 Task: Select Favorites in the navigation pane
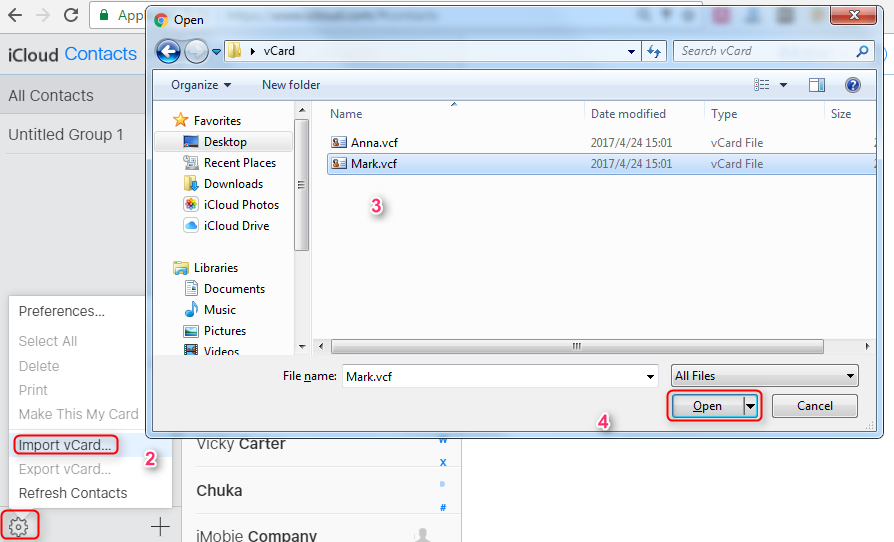coord(217,121)
